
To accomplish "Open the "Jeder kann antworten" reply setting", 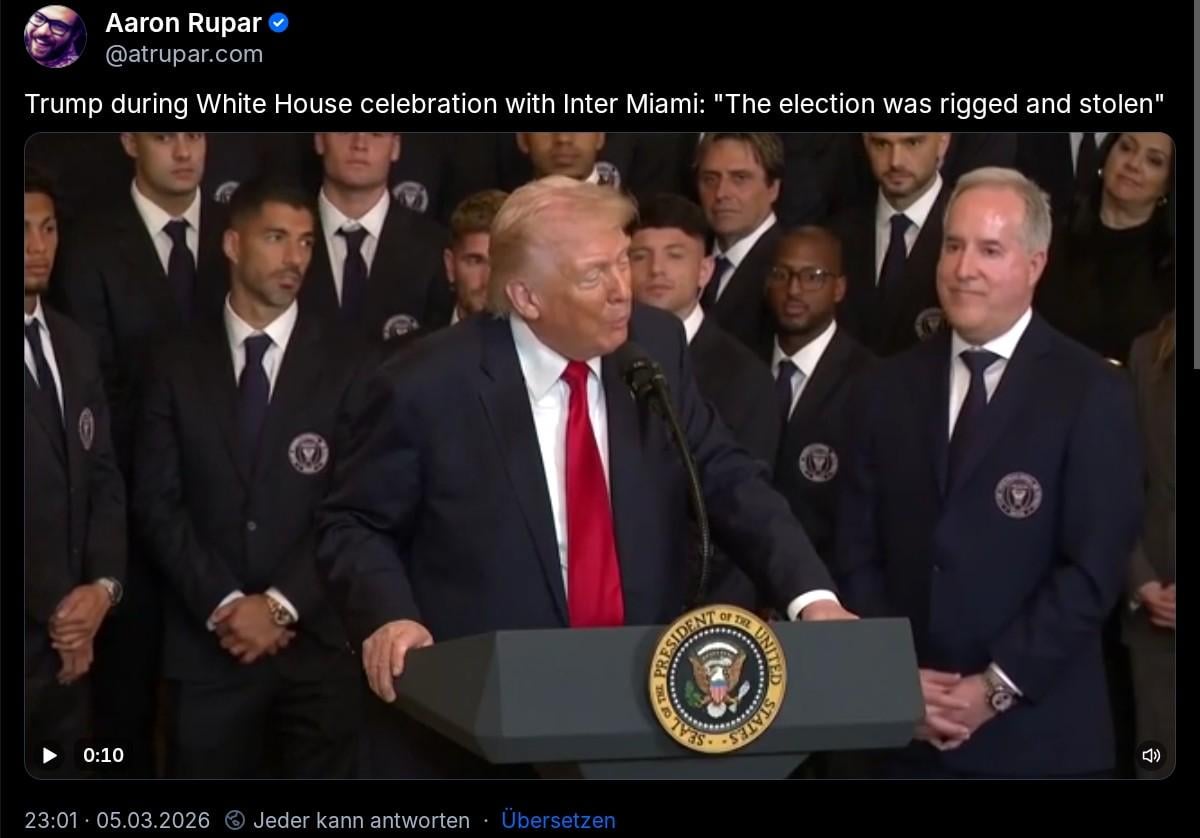I will [x=361, y=820].
